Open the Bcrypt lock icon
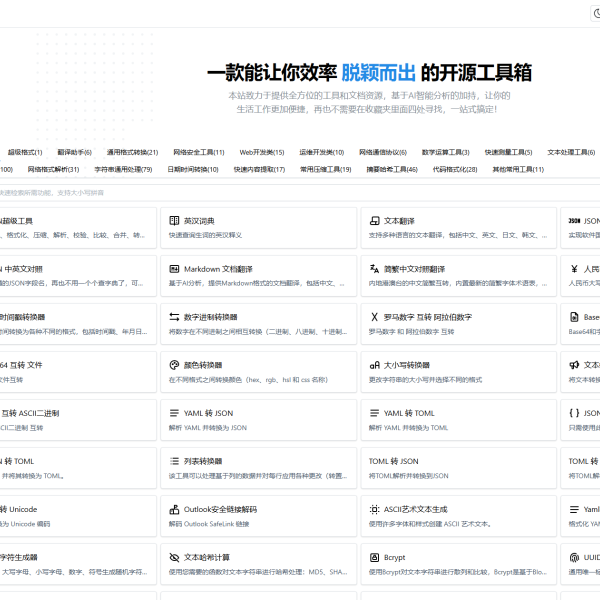Viewport: 600px width, 600px height. coord(374,557)
